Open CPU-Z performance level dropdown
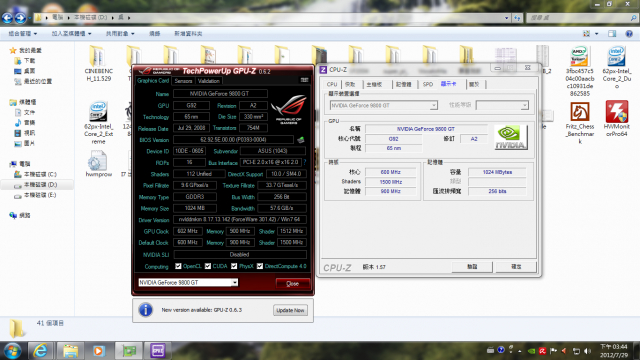The image size is (640, 360). (x=524, y=105)
